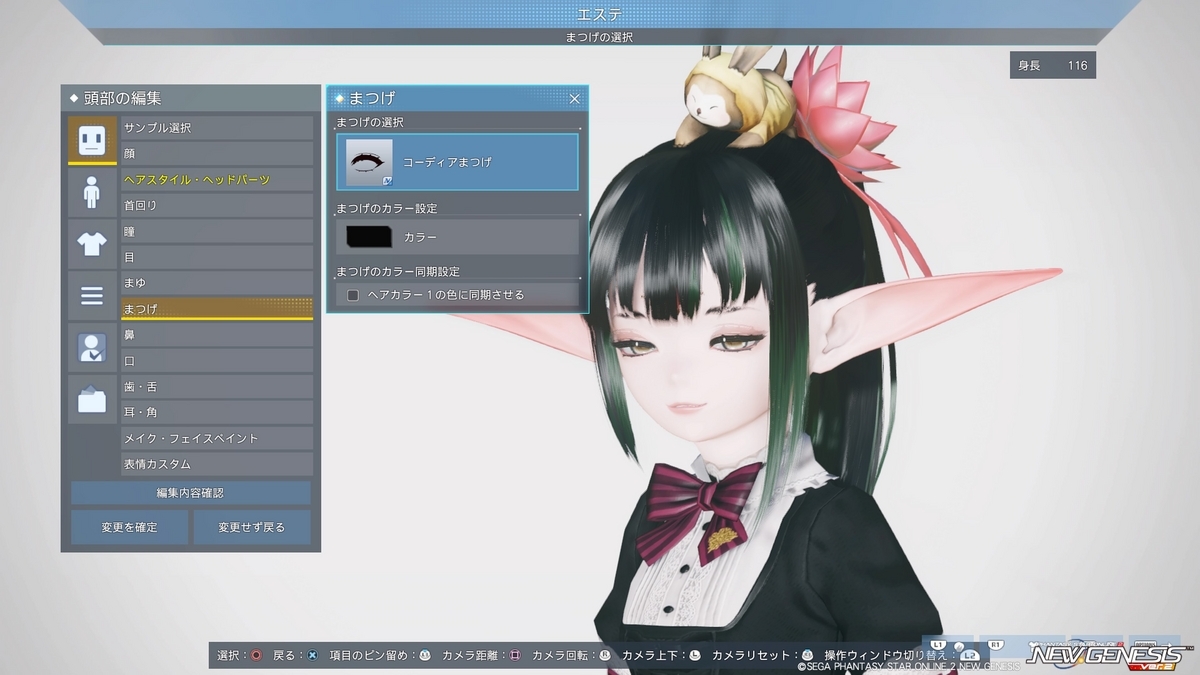The image size is (1200, 675).
Task: Click the 戻る cross button prompt icon
Action: pyautogui.click(x=312, y=655)
